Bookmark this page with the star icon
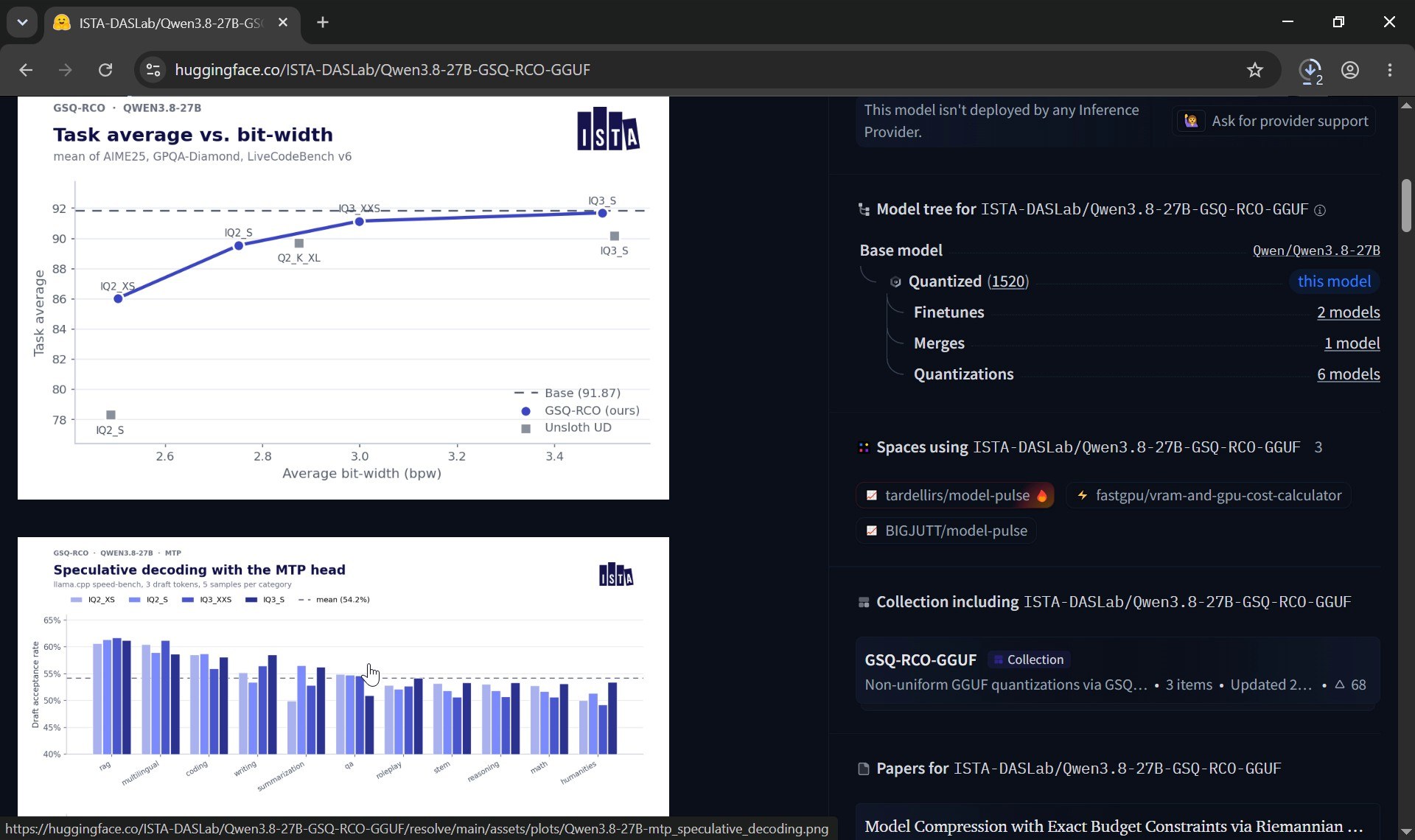 [1254, 70]
